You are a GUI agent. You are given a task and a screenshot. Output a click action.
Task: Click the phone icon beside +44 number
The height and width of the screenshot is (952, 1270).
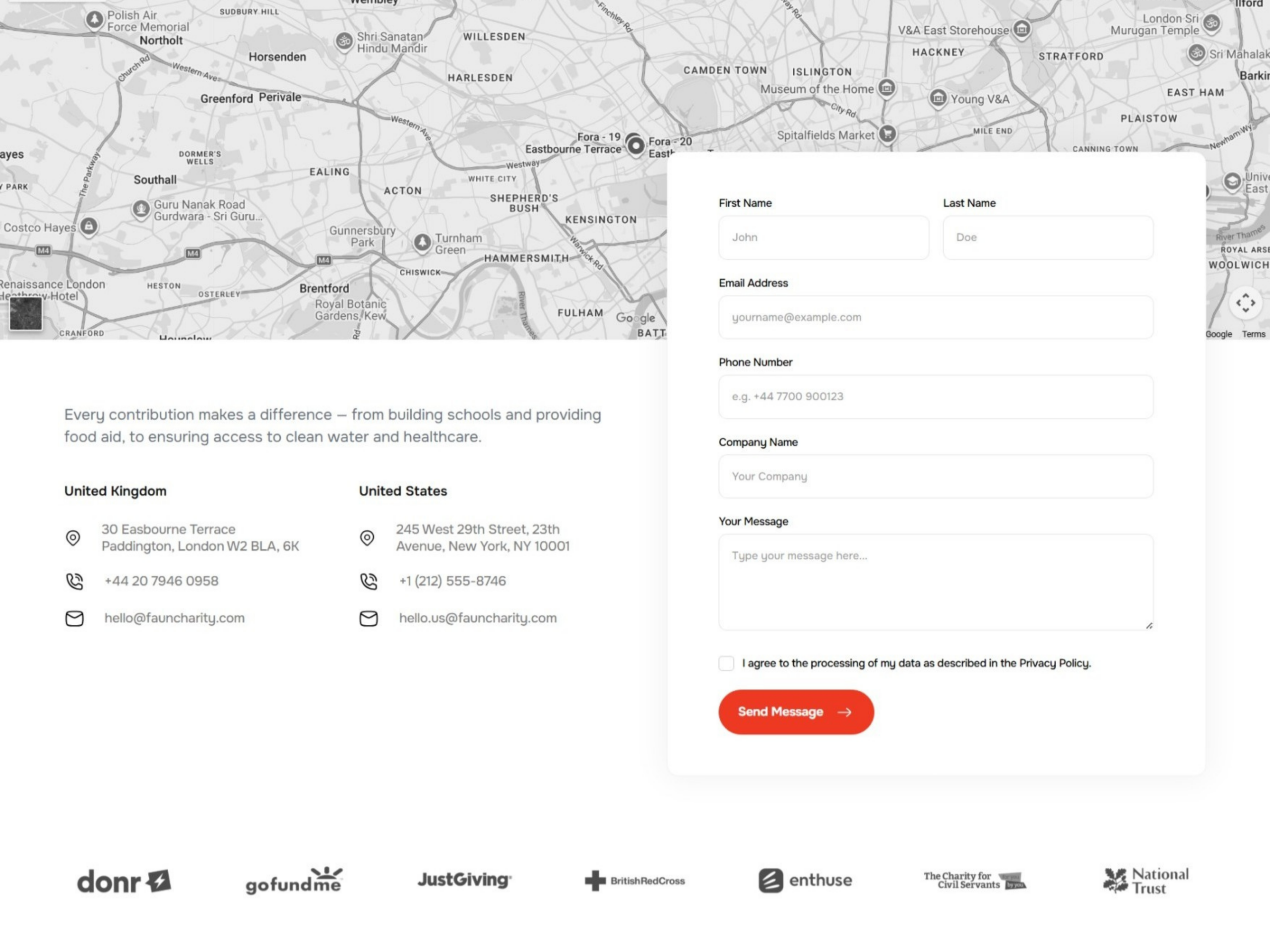[74, 581]
